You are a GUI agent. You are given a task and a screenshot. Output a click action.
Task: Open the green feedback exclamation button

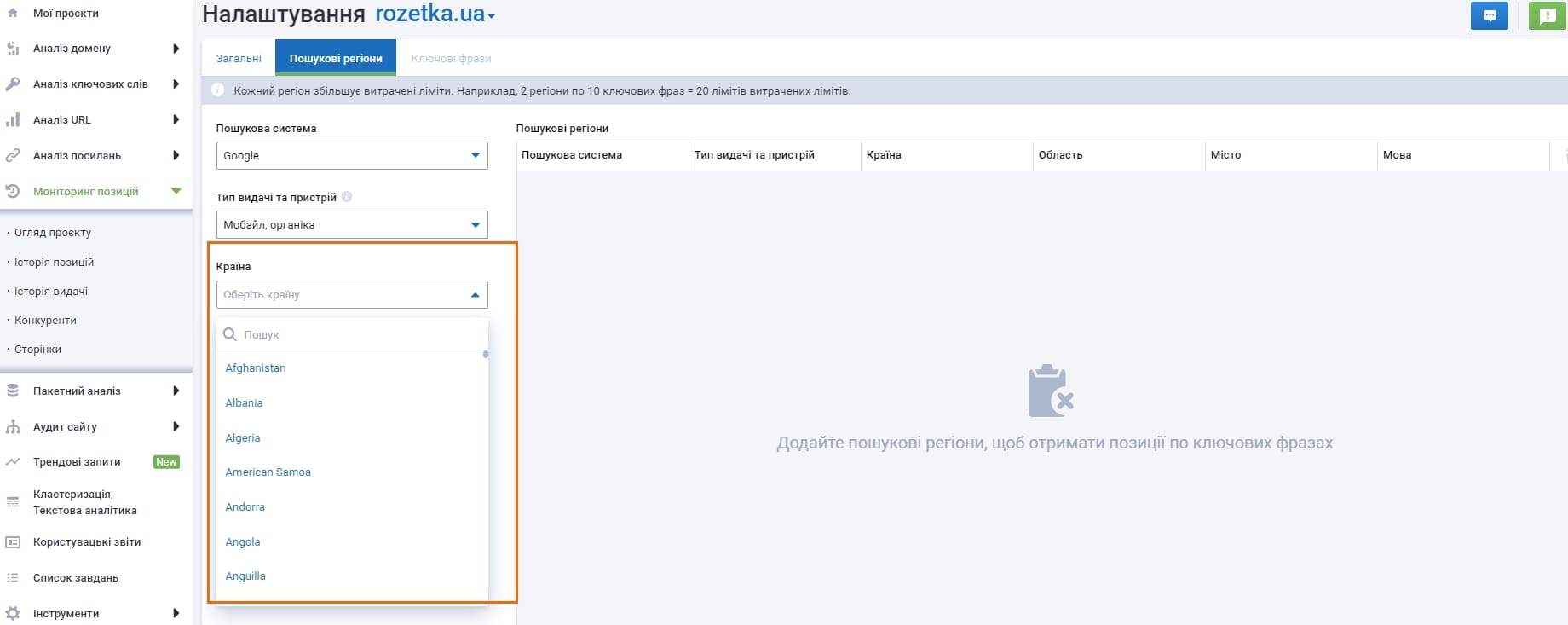pyautogui.click(x=1548, y=15)
